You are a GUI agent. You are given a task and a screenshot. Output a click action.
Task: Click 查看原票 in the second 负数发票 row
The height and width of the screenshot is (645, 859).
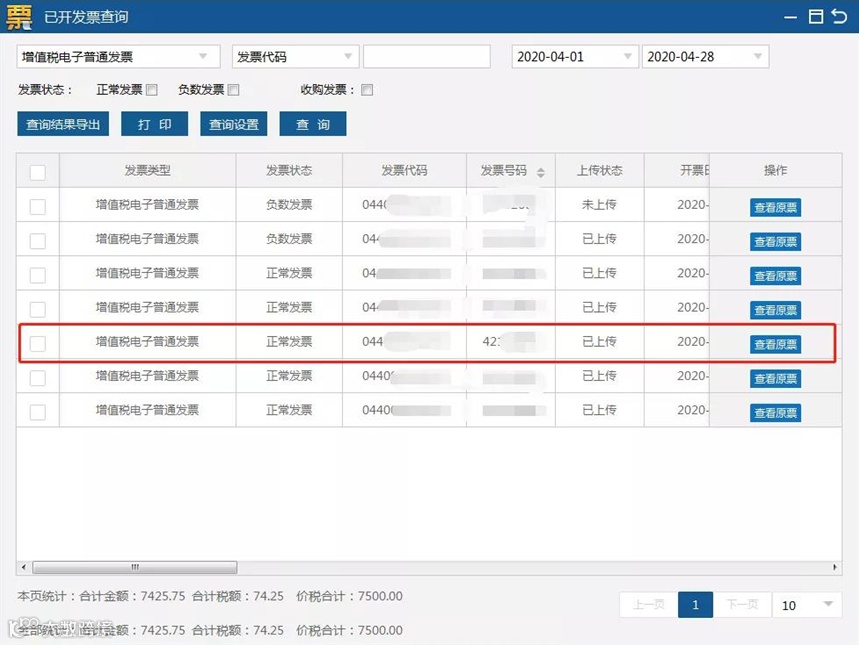(775, 241)
